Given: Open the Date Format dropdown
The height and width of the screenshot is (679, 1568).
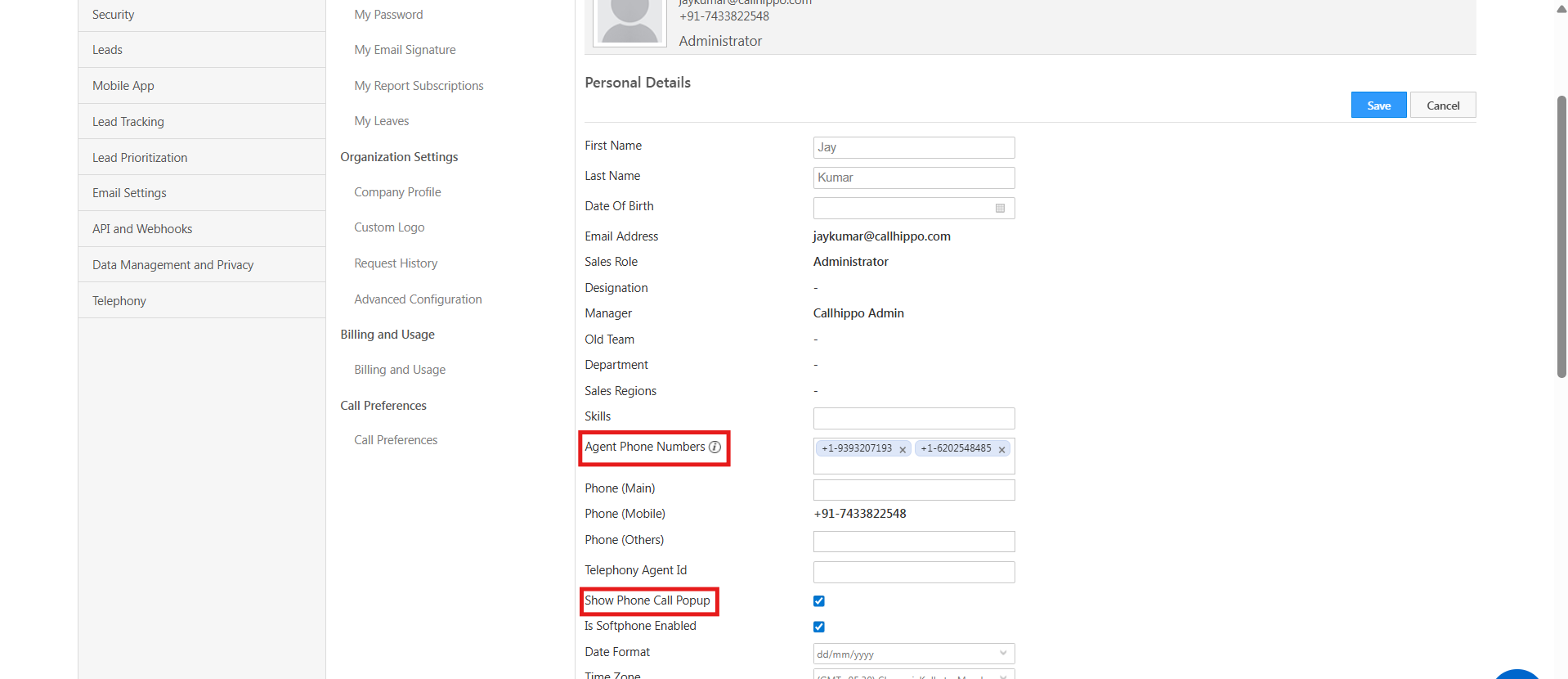Looking at the screenshot, I should 914,654.
